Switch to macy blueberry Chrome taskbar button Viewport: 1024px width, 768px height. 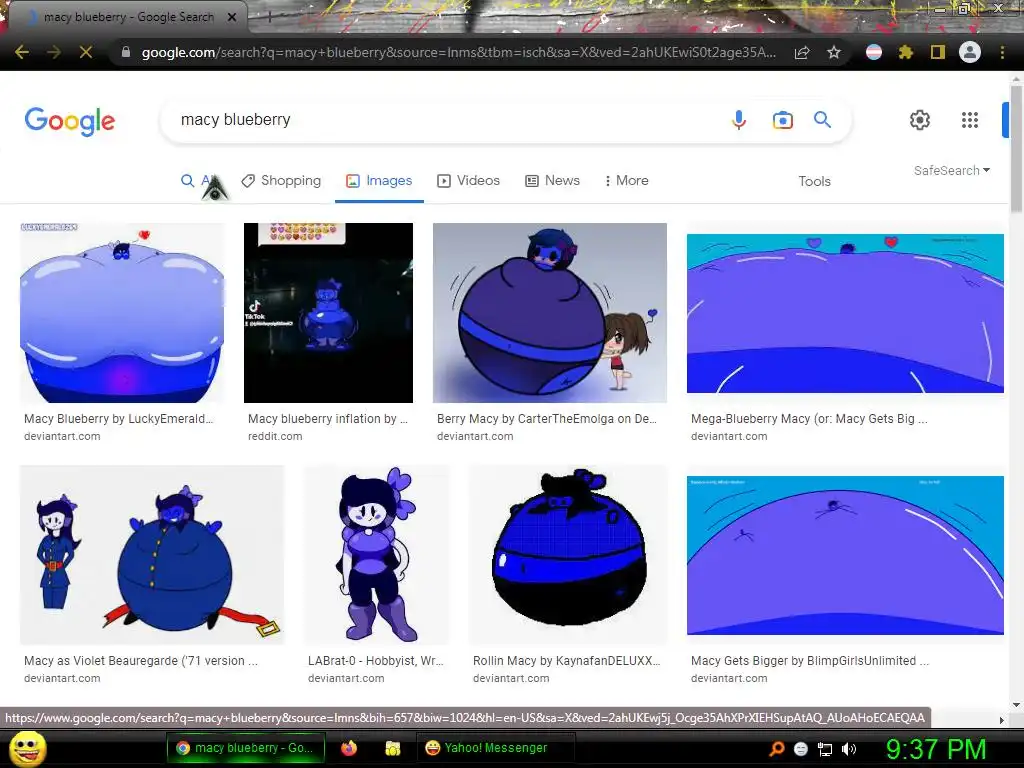click(x=248, y=748)
